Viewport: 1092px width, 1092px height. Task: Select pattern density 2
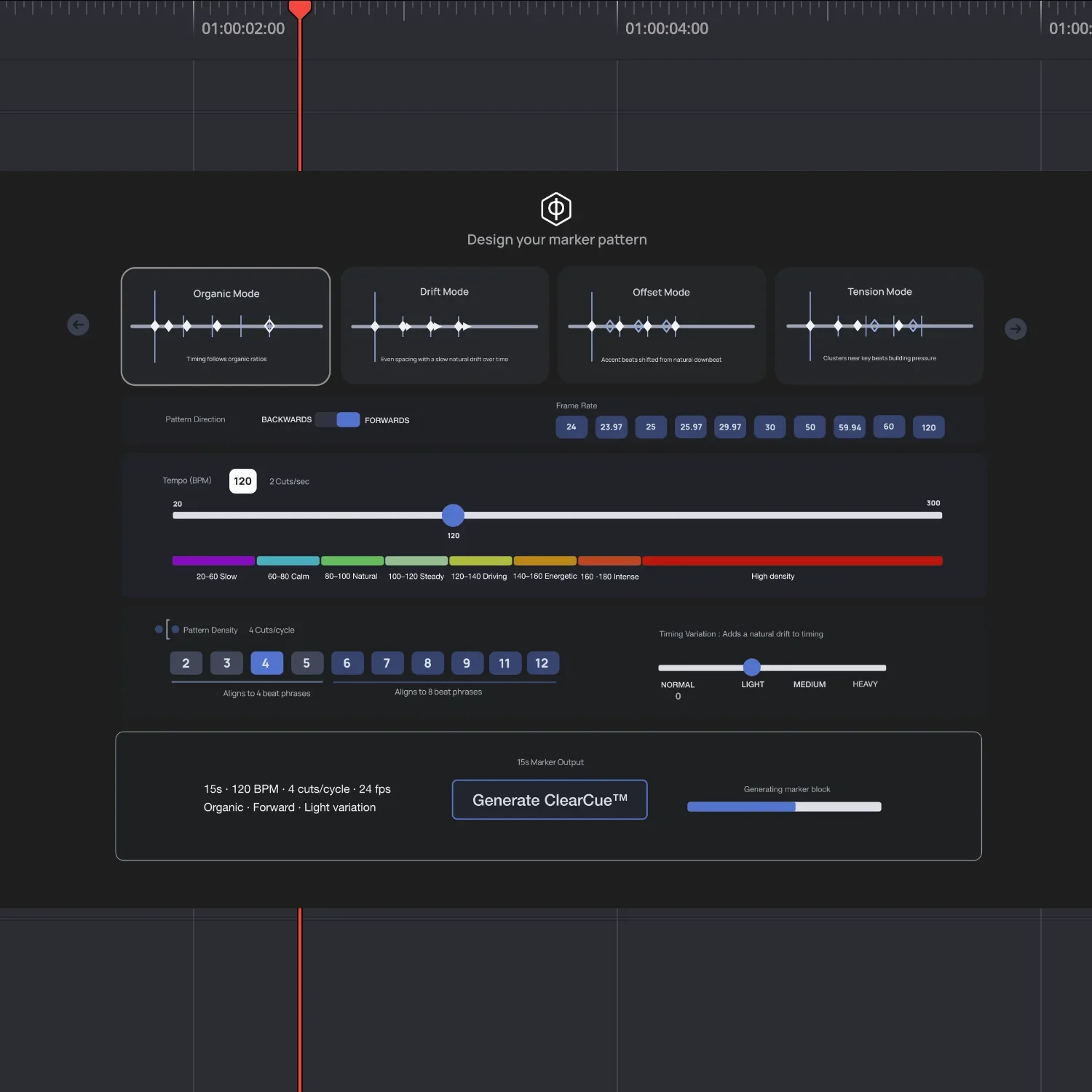[x=186, y=663]
